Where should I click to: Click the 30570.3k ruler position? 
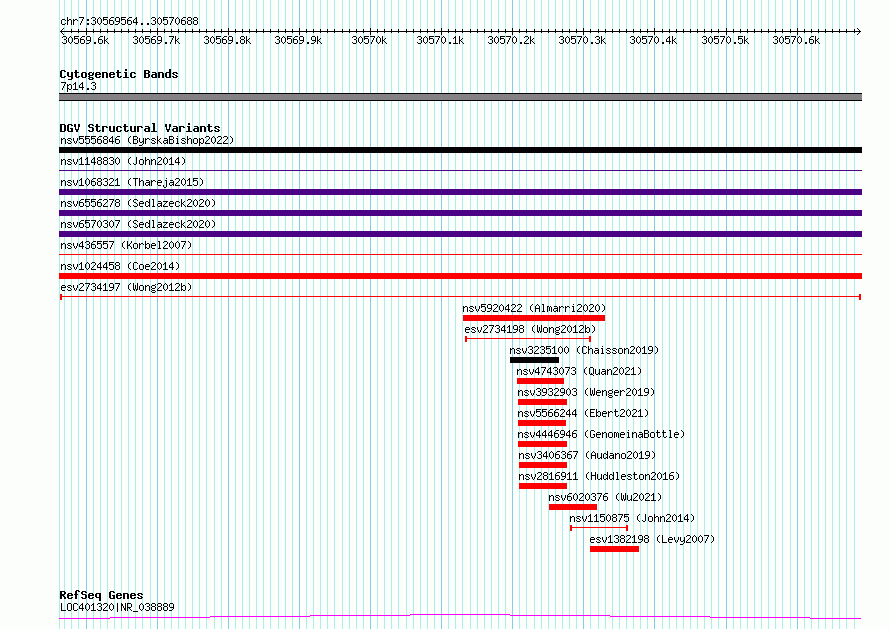[582, 40]
